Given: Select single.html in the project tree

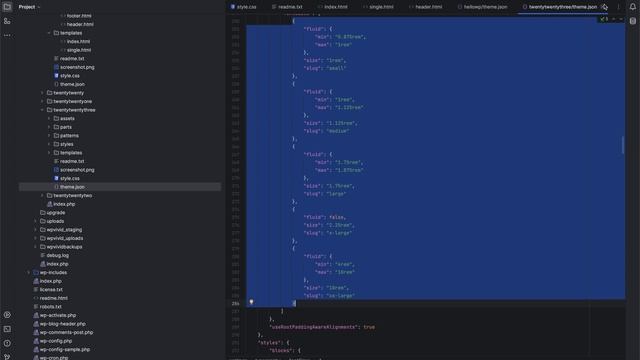Looking at the screenshot, I should [79, 50].
